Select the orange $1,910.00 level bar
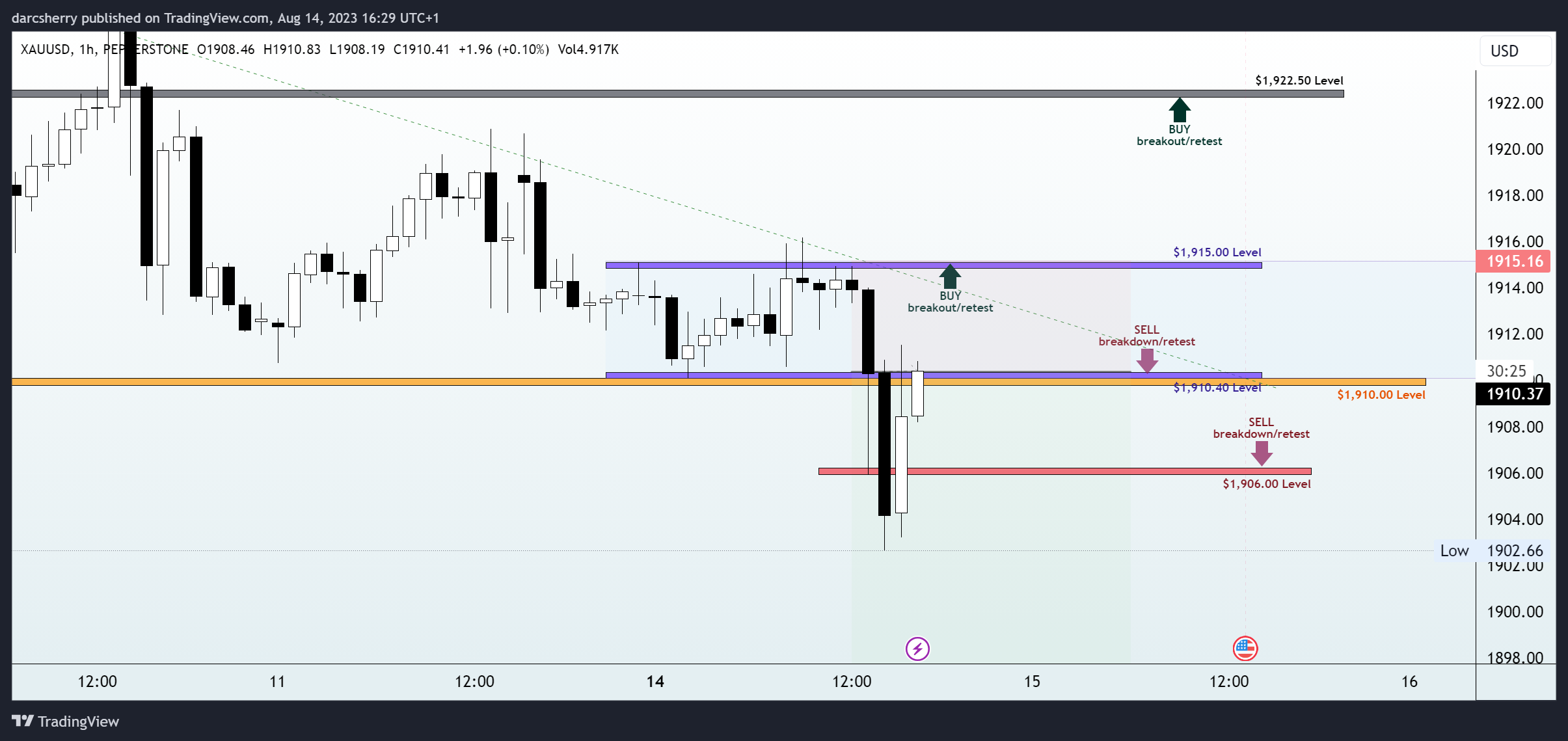Viewport: 1568px width, 741px height. coord(719,382)
